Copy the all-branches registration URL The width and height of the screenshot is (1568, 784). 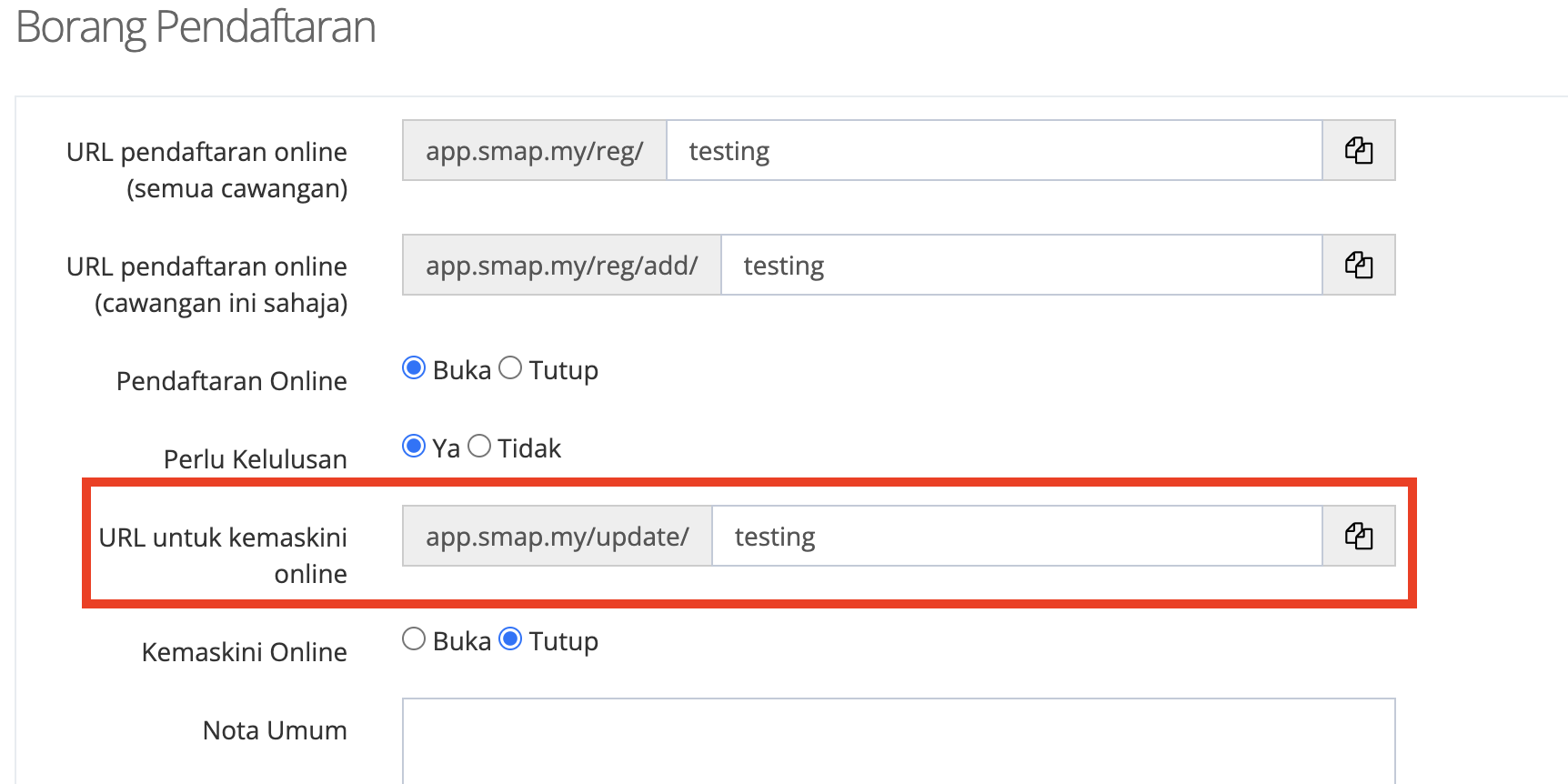tap(1358, 150)
